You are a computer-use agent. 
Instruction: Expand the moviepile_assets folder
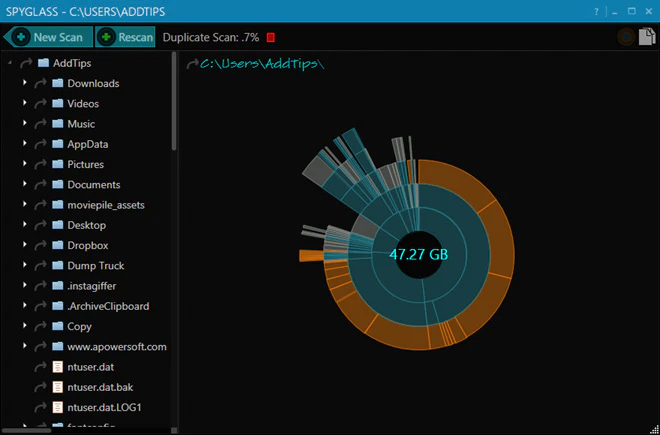[x=25, y=204]
